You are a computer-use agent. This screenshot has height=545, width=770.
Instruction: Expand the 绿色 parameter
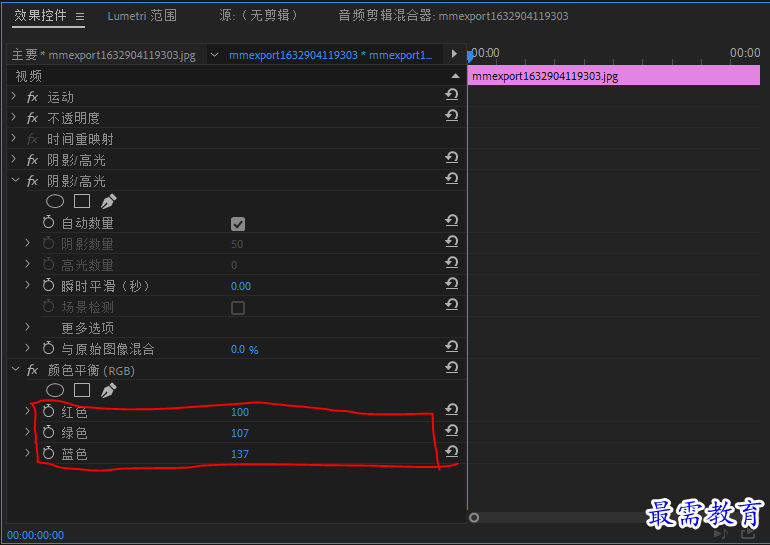[x=28, y=432]
